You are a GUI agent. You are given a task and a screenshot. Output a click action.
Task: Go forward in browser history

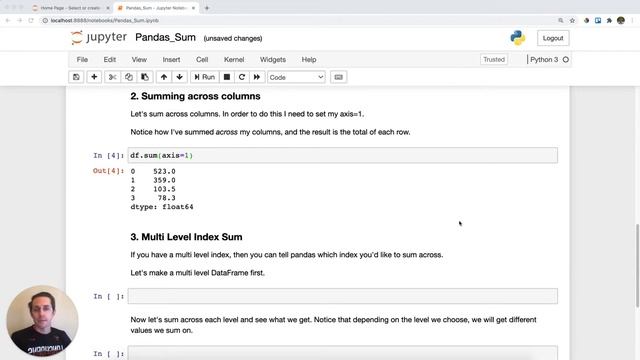(x=19, y=20)
